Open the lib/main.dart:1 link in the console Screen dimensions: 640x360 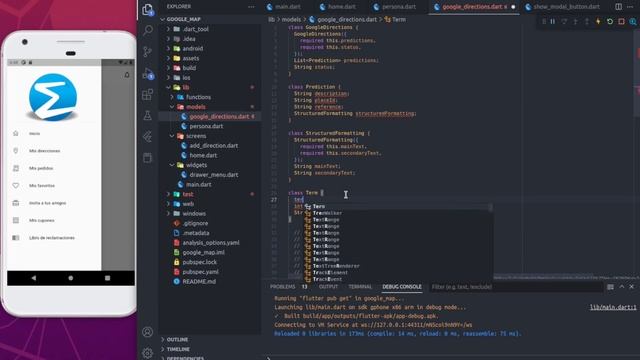pyautogui.click(x=613, y=307)
